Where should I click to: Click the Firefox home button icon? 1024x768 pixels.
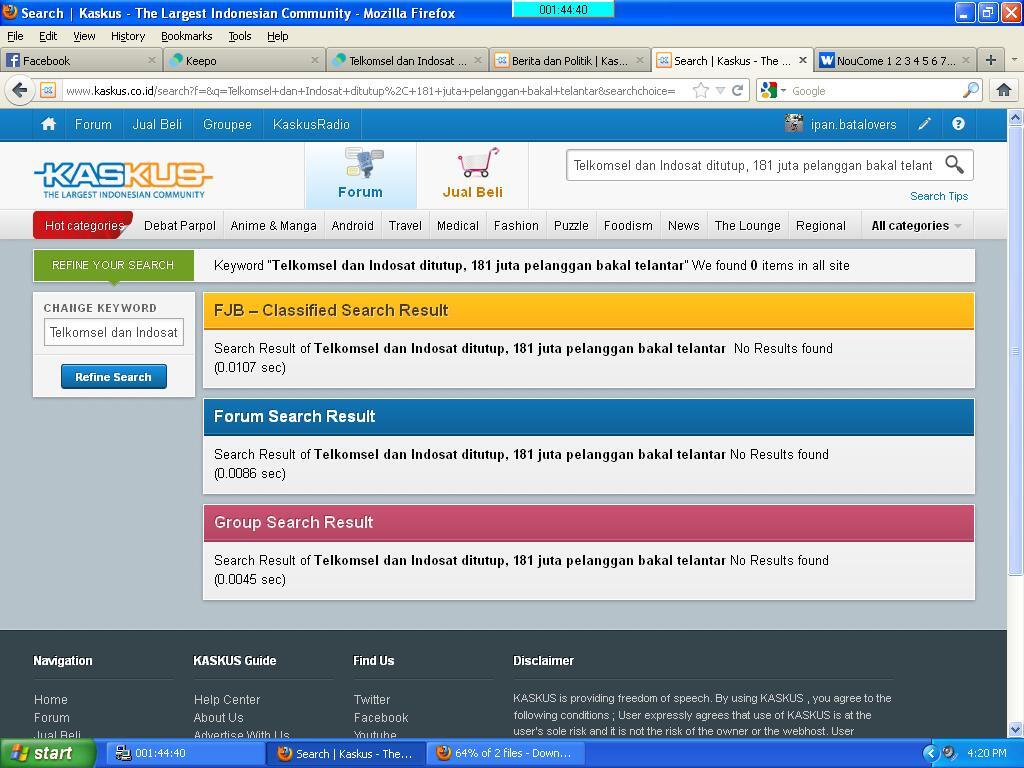(1004, 90)
